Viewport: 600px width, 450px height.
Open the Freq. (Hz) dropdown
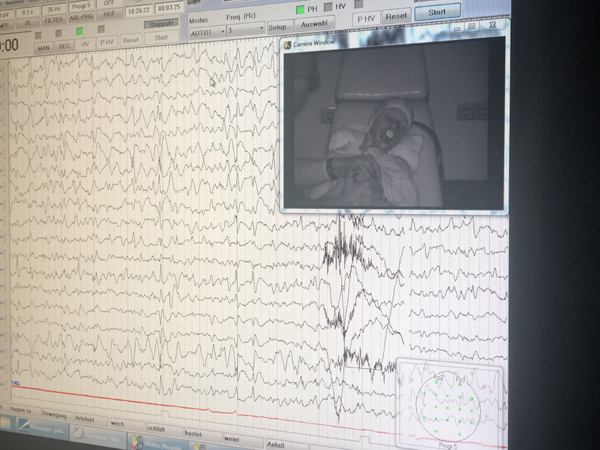[246, 29]
